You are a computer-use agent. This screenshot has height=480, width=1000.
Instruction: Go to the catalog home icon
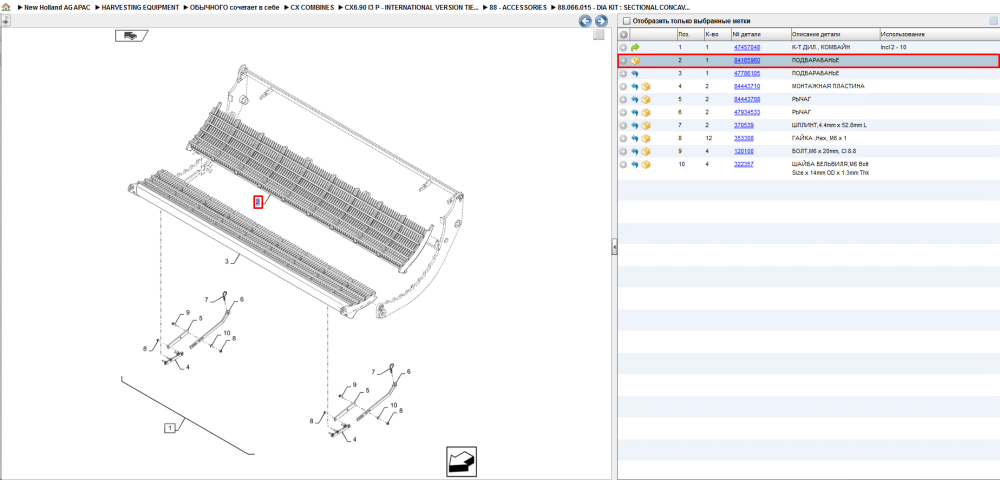pyautogui.click(x=6, y=7)
